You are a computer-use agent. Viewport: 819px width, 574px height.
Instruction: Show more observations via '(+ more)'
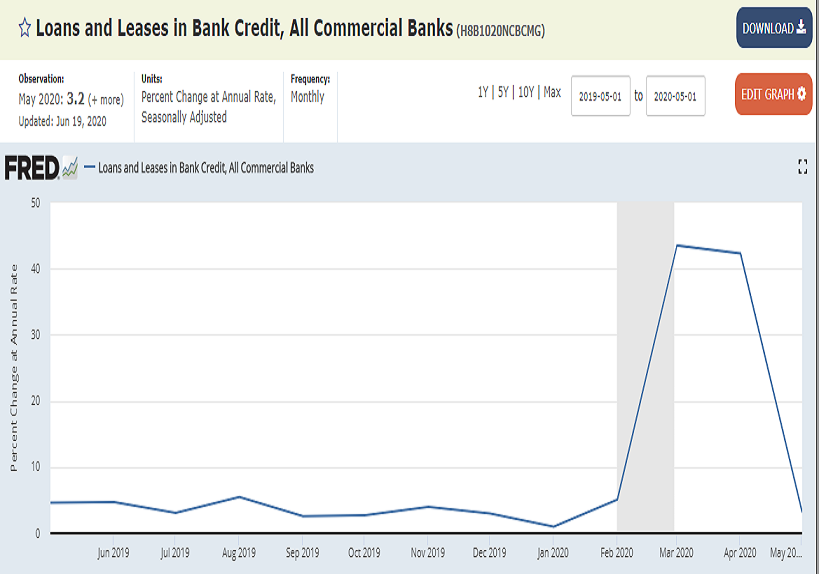click(106, 99)
